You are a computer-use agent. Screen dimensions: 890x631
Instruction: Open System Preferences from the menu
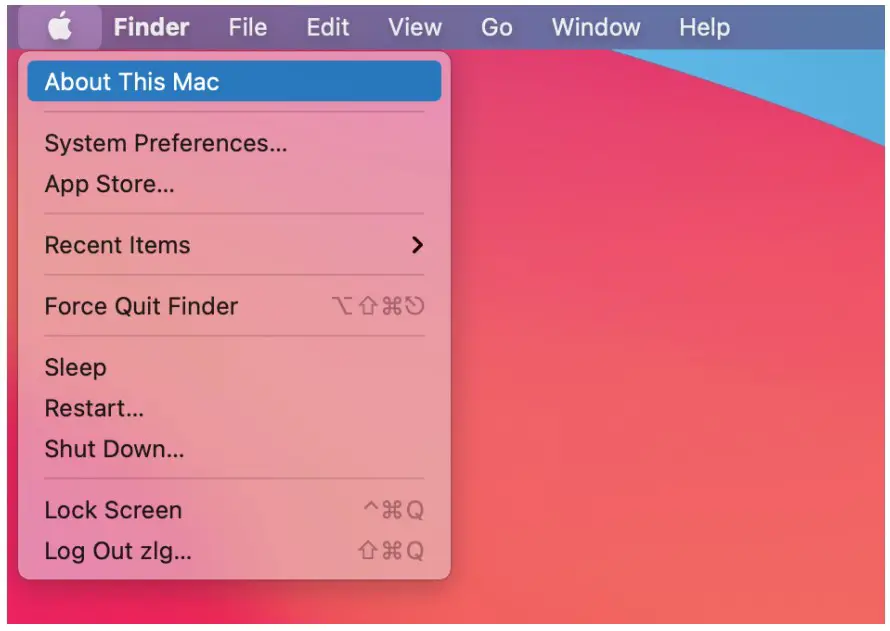click(234, 143)
